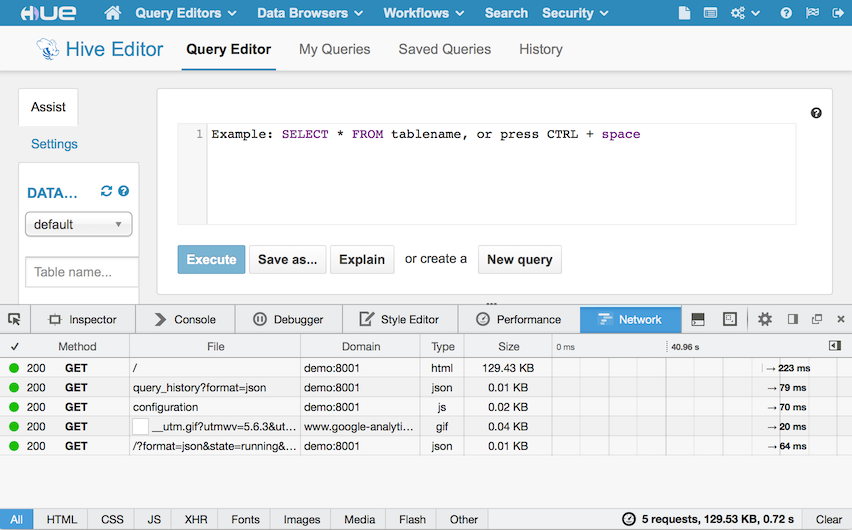
Task: Expand the Security menu
Action: (575, 13)
